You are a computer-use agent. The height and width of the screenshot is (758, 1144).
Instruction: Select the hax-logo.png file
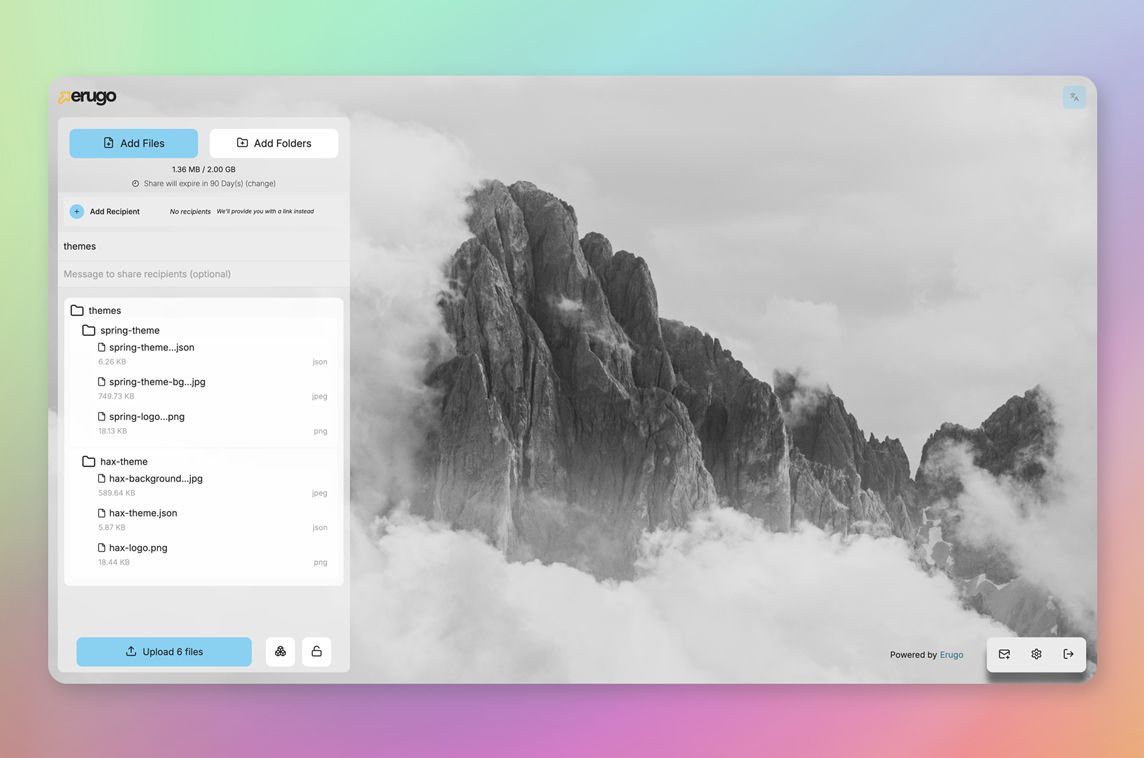click(x=212, y=554)
